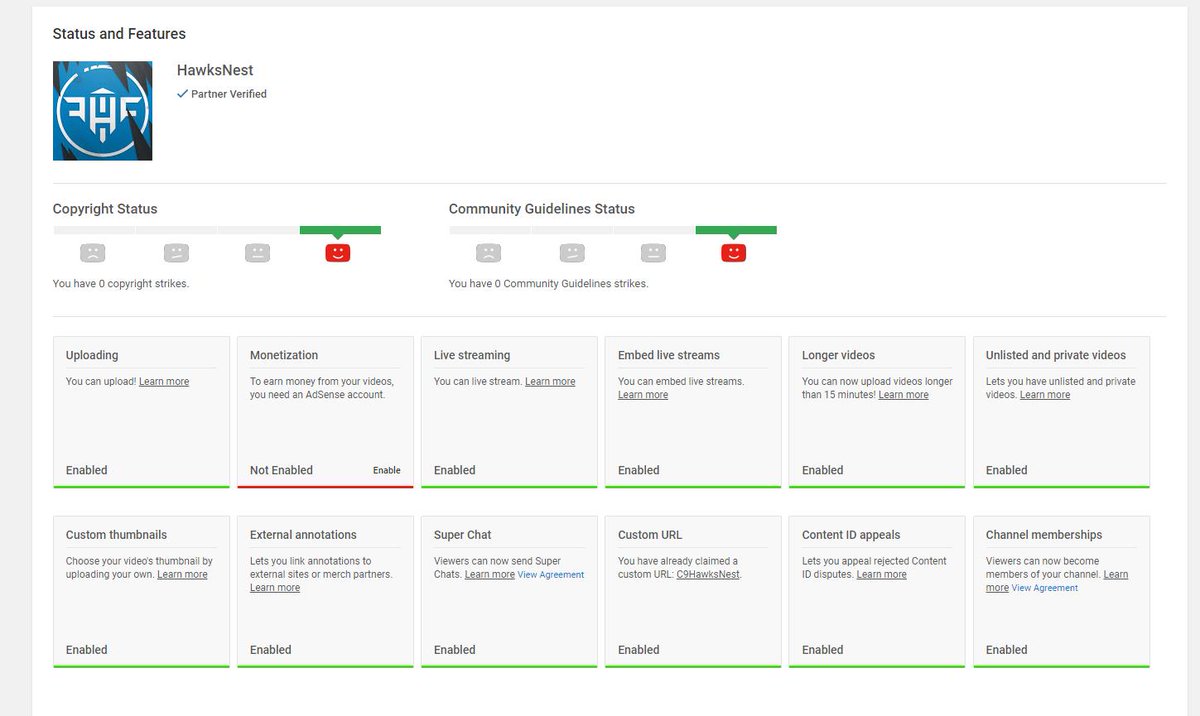Click the third gray face under Copyright Status
Viewport: 1200px width, 716px height.
pos(257,253)
